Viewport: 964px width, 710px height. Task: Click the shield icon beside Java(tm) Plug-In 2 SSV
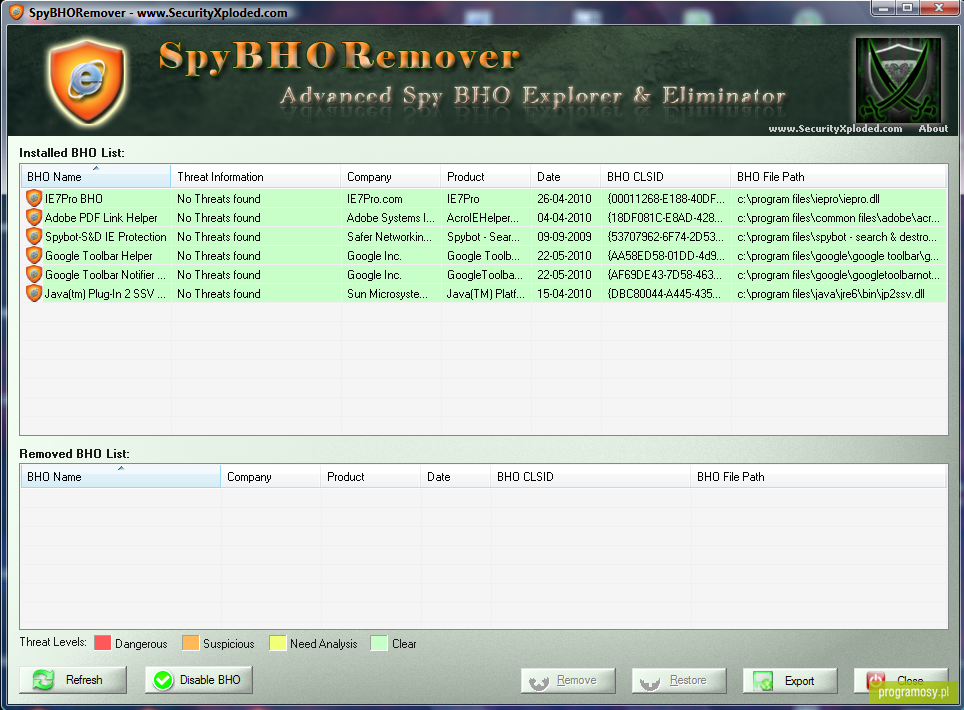click(x=34, y=294)
